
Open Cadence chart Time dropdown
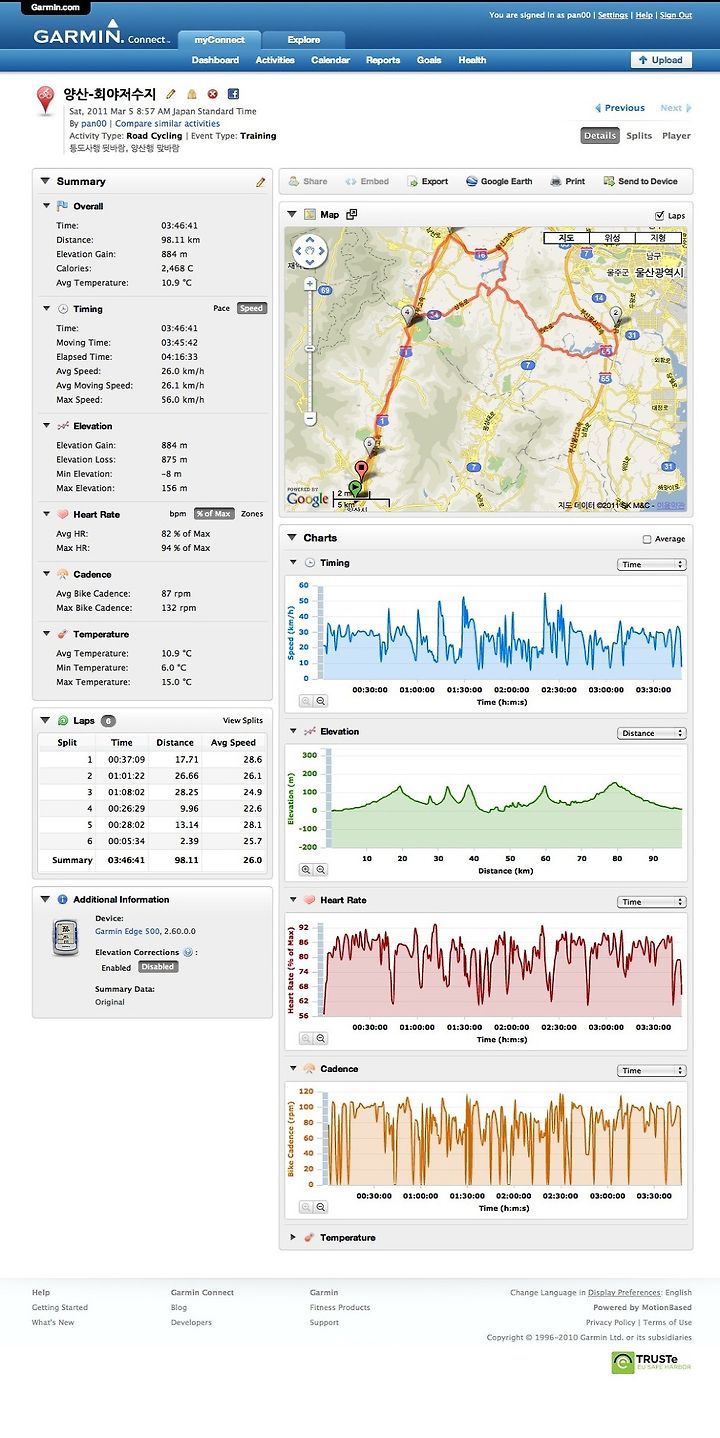pyautogui.click(x=651, y=1071)
